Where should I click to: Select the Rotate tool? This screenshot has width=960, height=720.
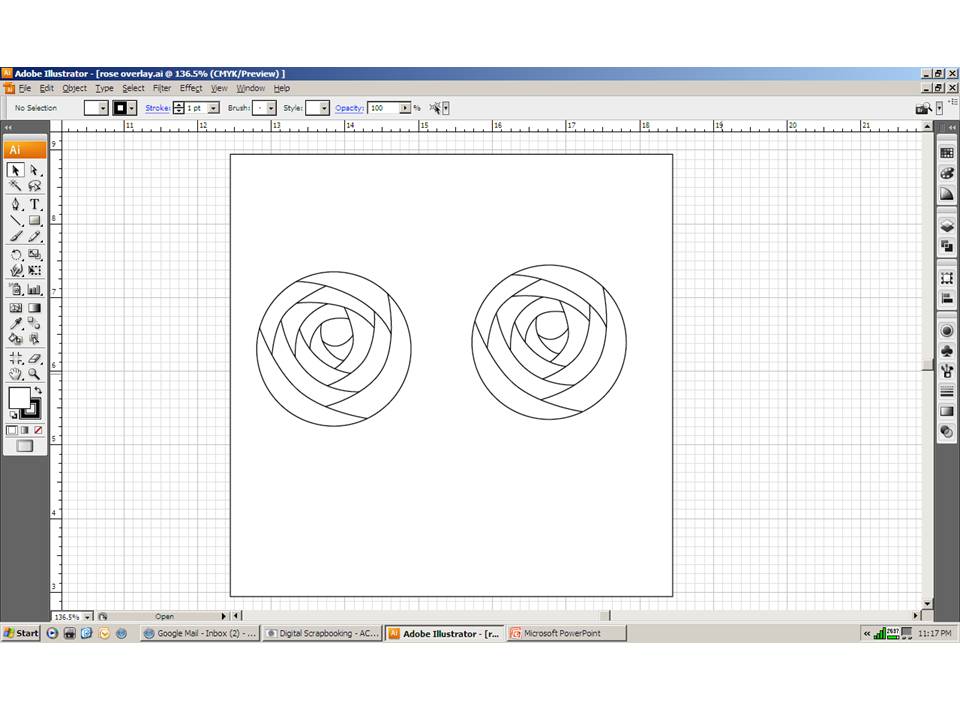(x=16, y=255)
